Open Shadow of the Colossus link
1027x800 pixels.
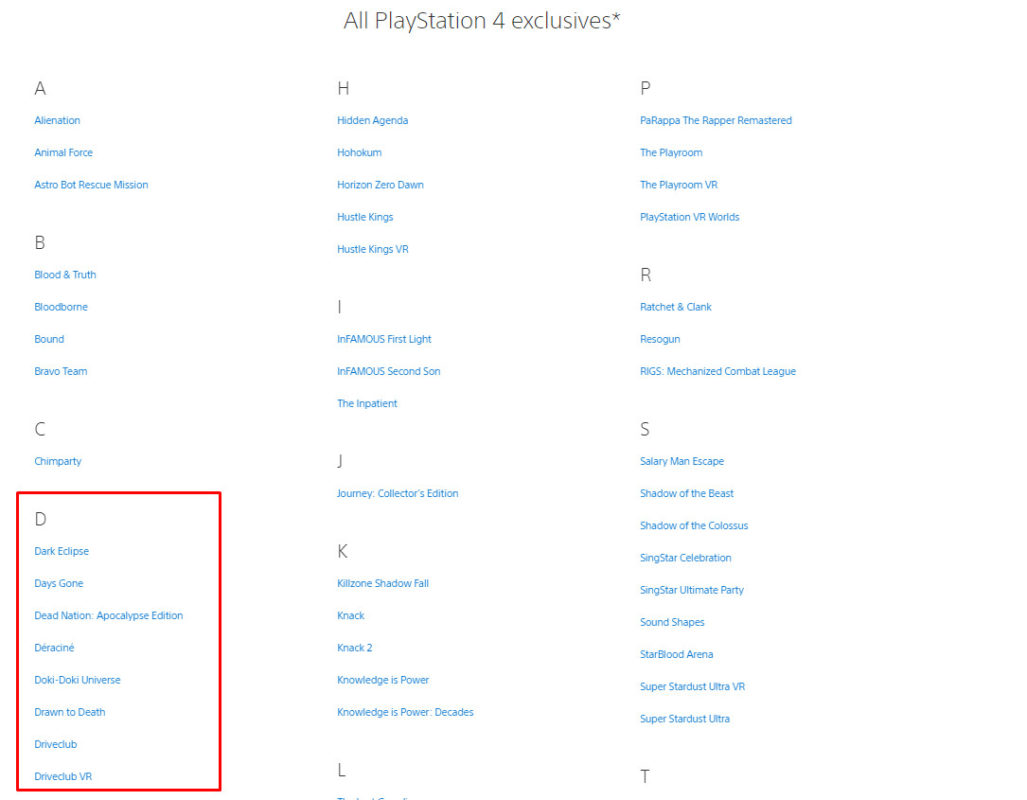coord(694,525)
